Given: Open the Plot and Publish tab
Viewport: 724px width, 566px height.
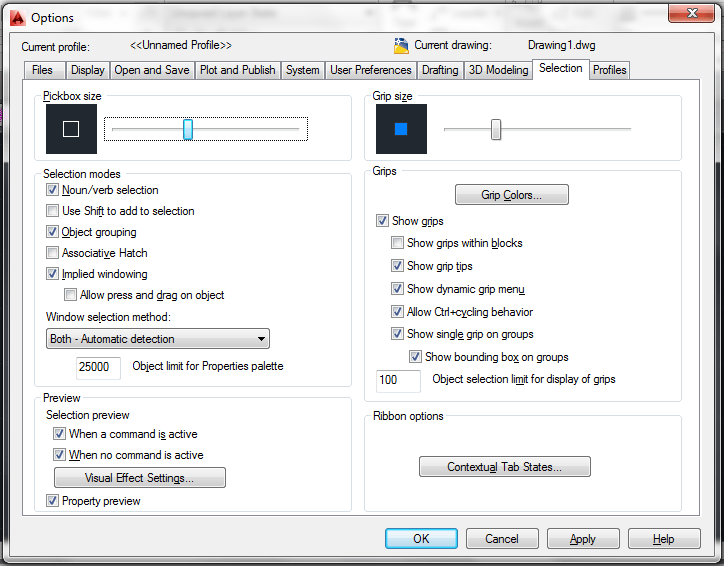Looking at the screenshot, I should [x=237, y=70].
